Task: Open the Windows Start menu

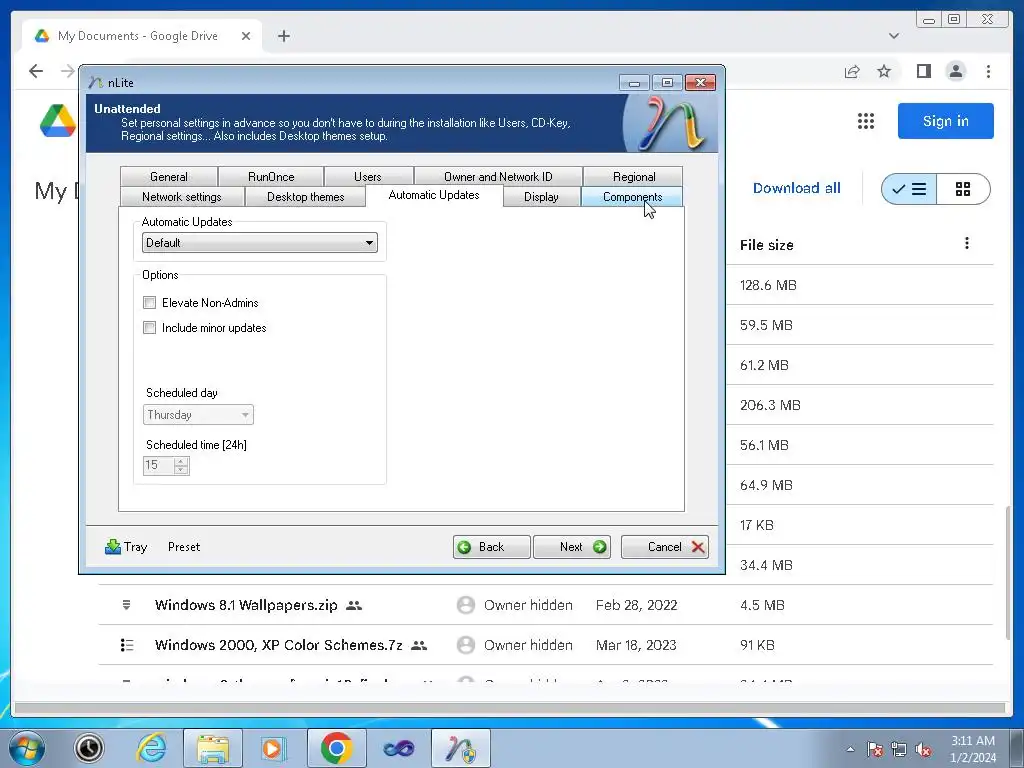Action: point(27,748)
